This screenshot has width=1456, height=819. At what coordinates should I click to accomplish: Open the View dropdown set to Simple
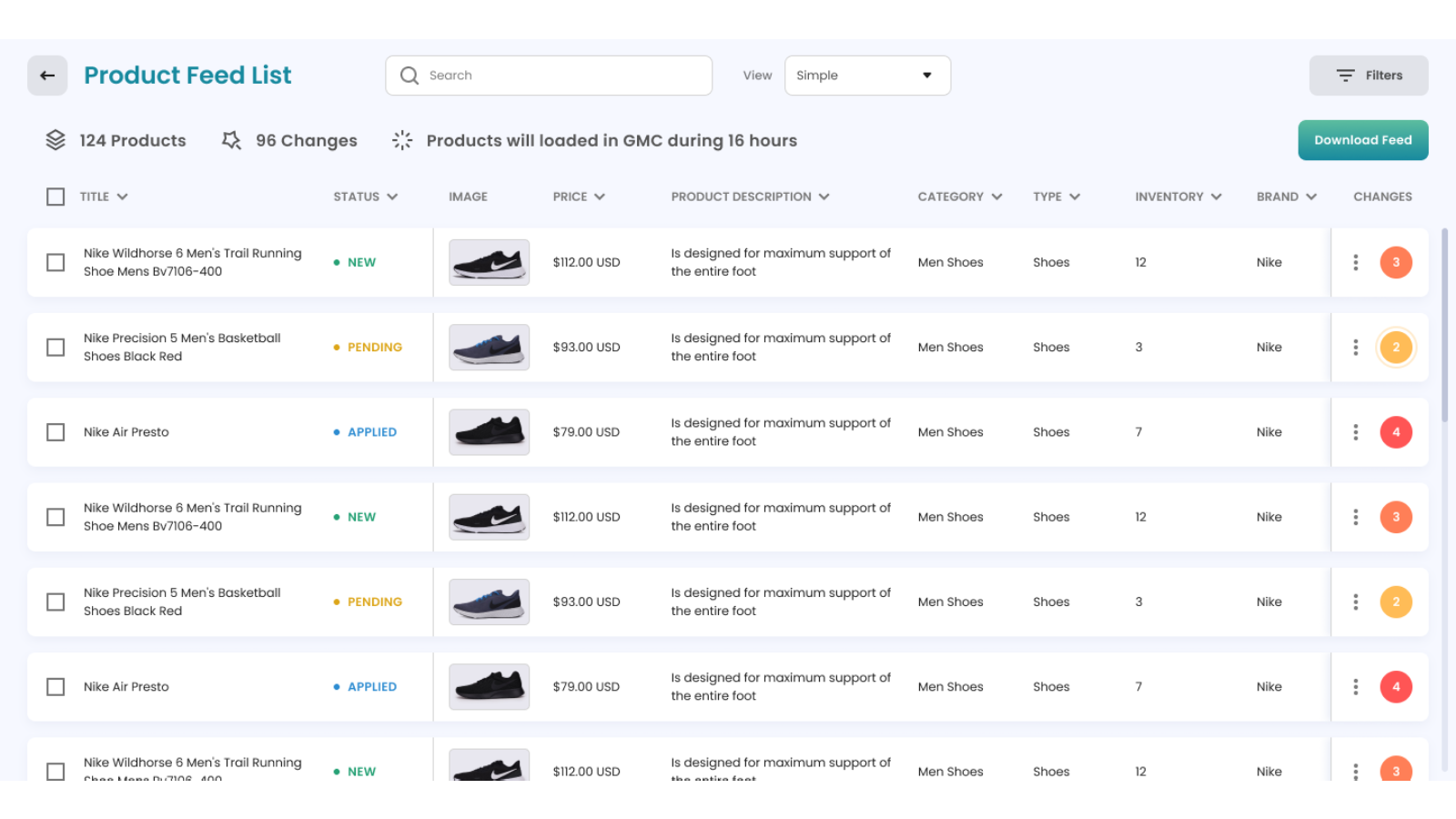coord(867,76)
